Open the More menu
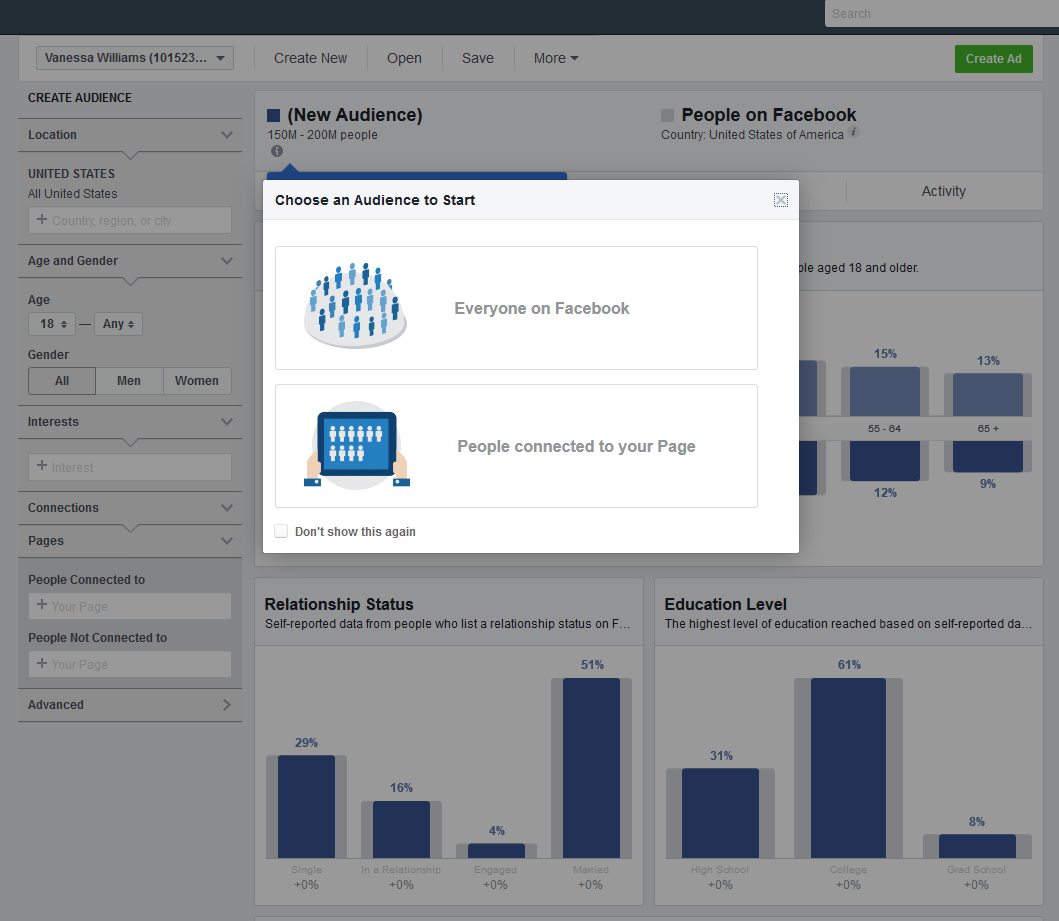 555,58
